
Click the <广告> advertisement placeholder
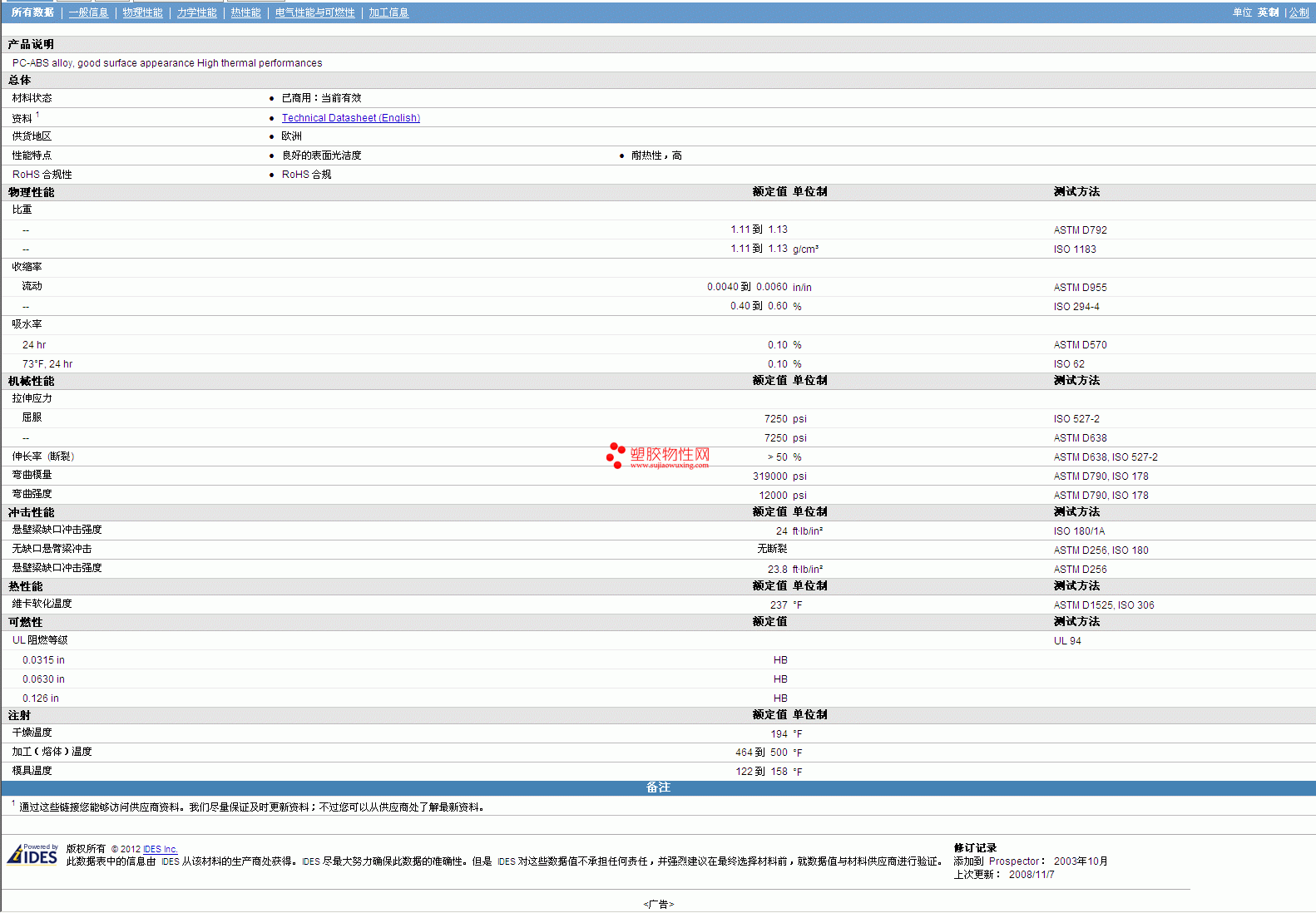pos(658,904)
